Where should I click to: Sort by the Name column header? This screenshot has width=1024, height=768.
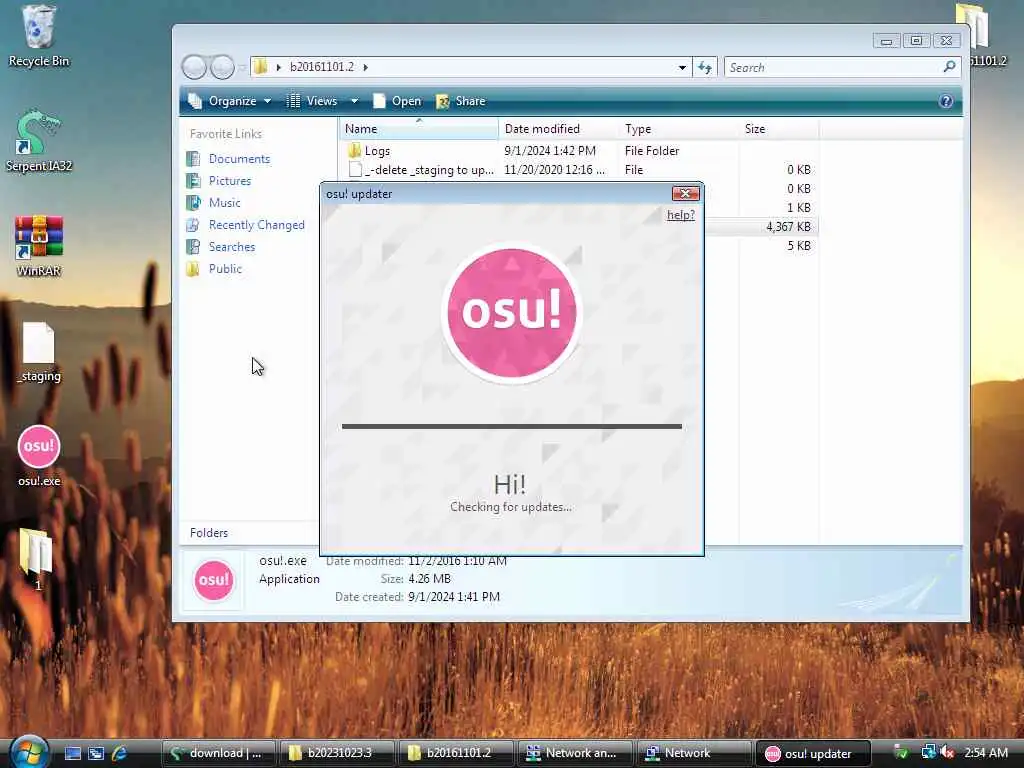pyautogui.click(x=419, y=129)
